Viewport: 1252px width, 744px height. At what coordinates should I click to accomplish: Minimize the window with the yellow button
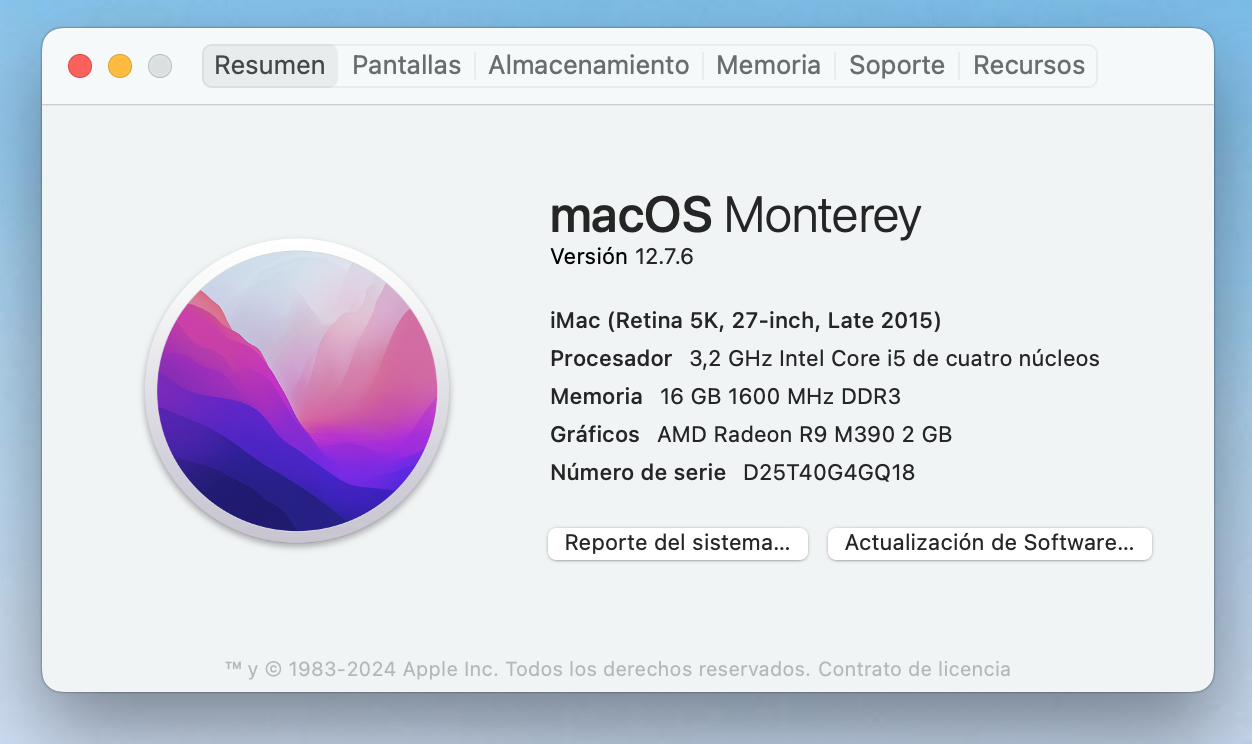pos(120,66)
